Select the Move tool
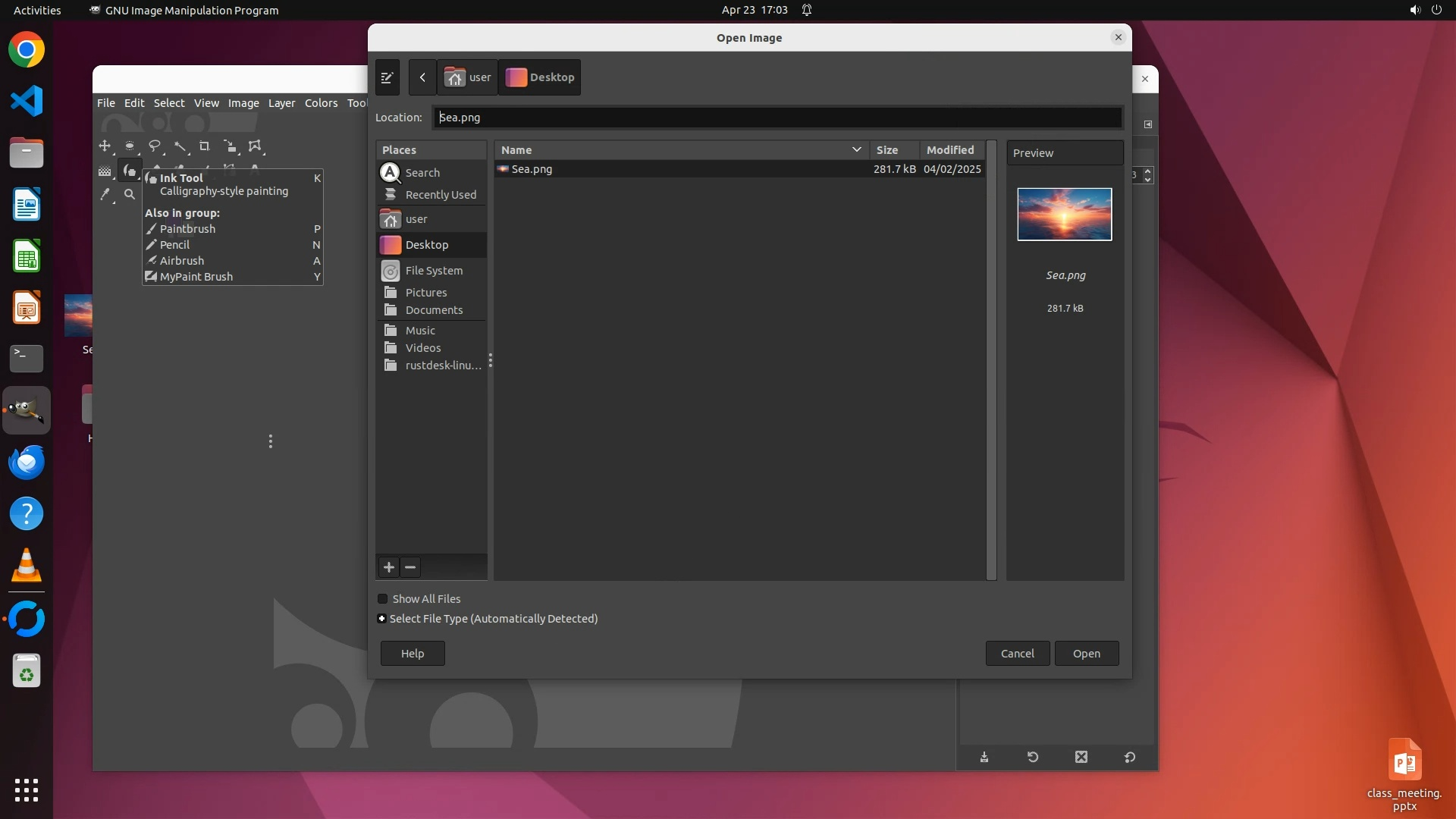Viewport: 1456px width, 819px height. coord(105,146)
